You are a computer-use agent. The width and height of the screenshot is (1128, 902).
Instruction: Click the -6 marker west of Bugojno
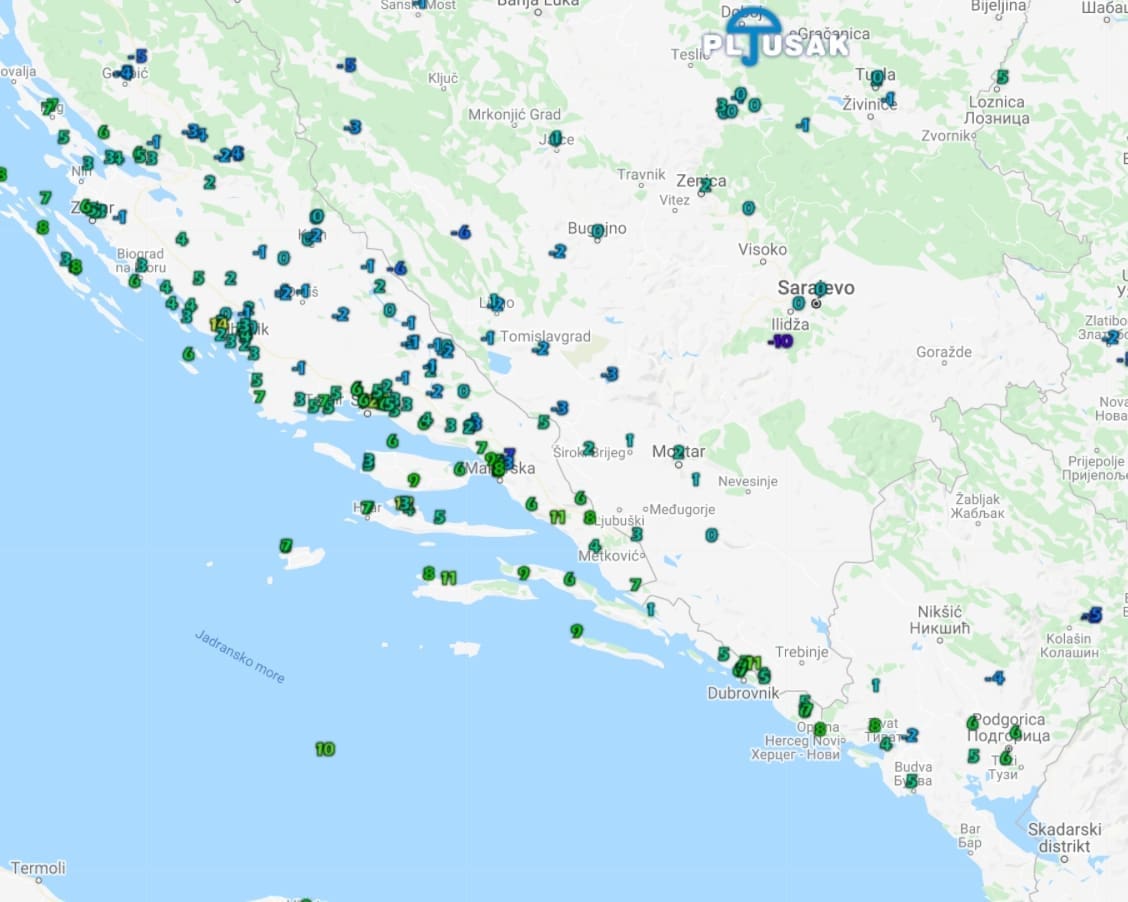[x=461, y=232]
